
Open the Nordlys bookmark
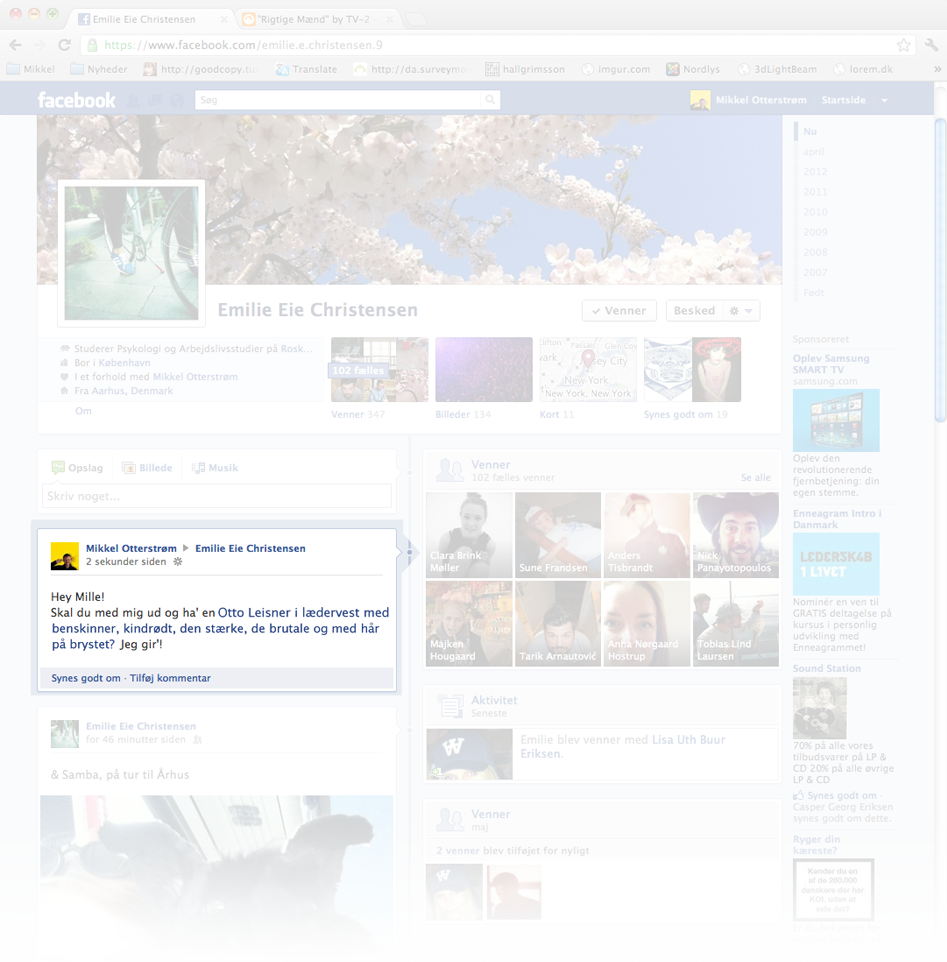click(693, 69)
